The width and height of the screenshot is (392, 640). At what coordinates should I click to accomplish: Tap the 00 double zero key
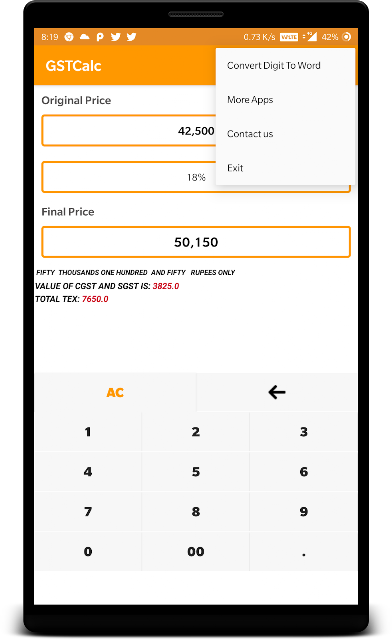pyautogui.click(x=196, y=551)
